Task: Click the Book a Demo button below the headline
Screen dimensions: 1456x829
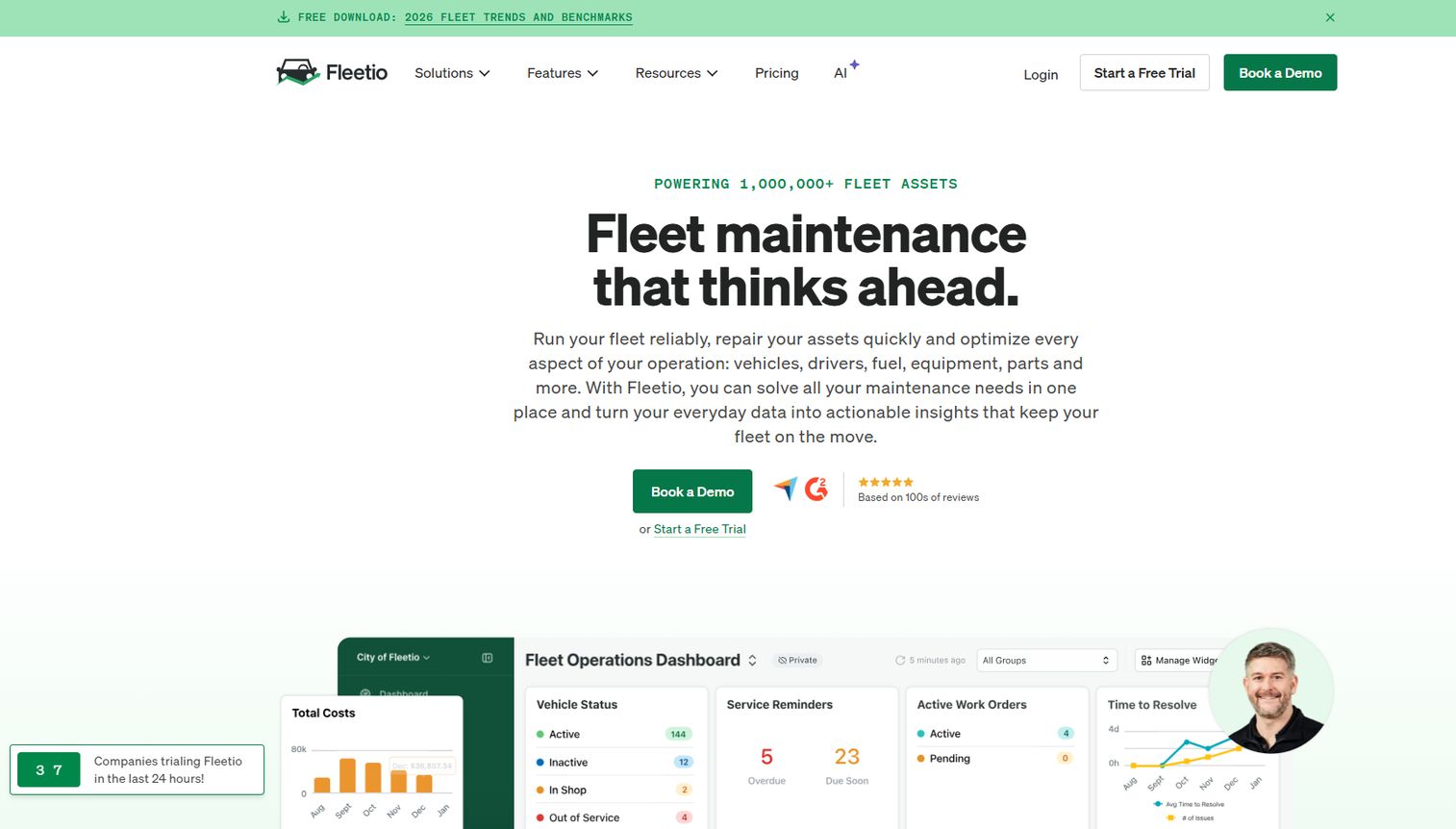Action: click(692, 491)
